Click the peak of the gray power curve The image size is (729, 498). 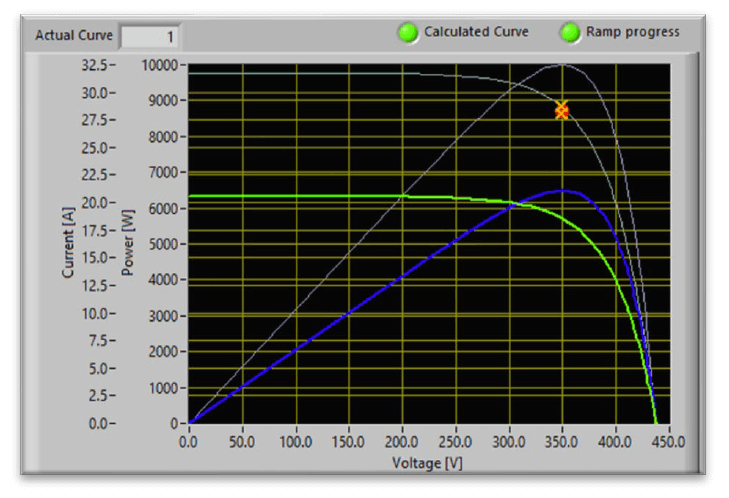click(x=562, y=65)
